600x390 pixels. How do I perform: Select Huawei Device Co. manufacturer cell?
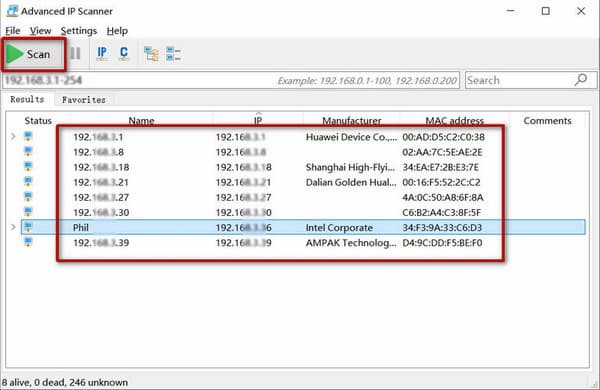coord(351,137)
